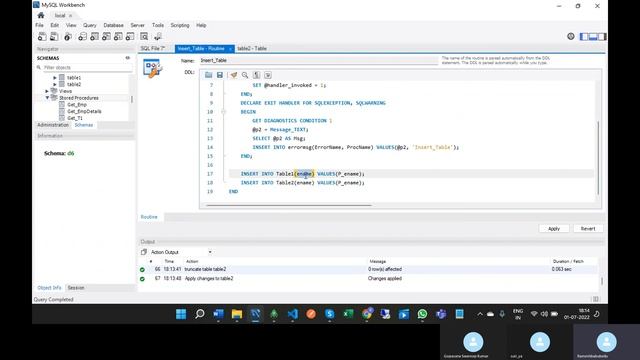Create a new view toolbar icon
Image resolution: width=640 pixels, height=360 pixels.
pyautogui.click(x=106, y=37)
